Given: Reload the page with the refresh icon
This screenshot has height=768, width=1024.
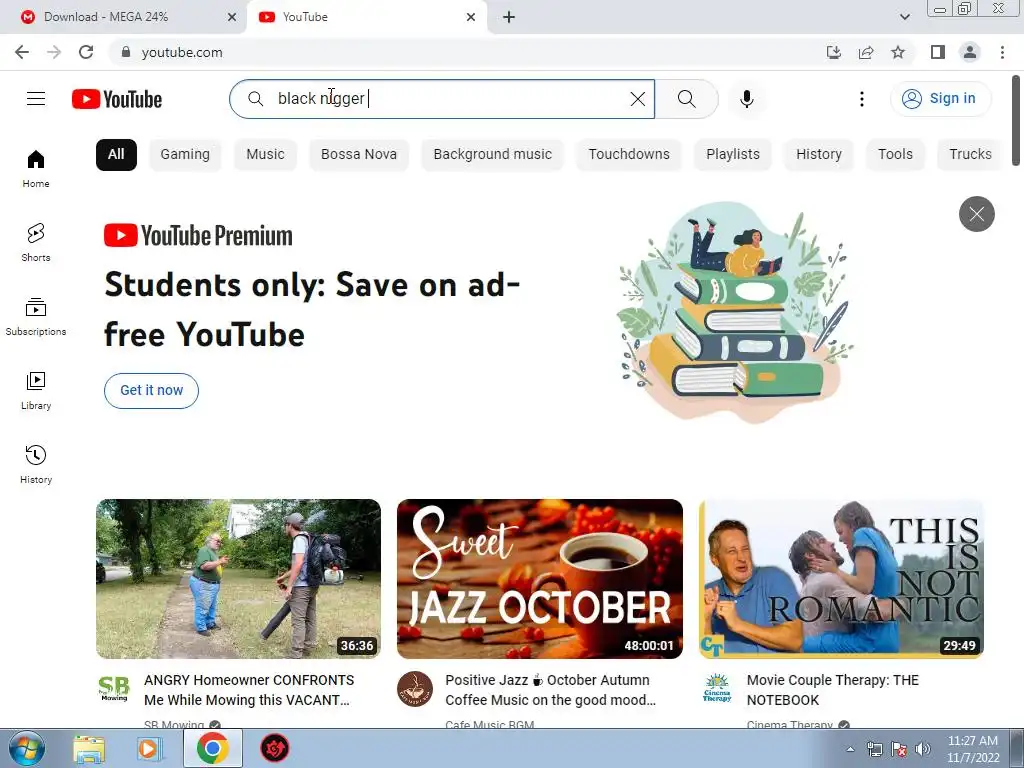Looking at the screenshot, I should click(86, 52).
